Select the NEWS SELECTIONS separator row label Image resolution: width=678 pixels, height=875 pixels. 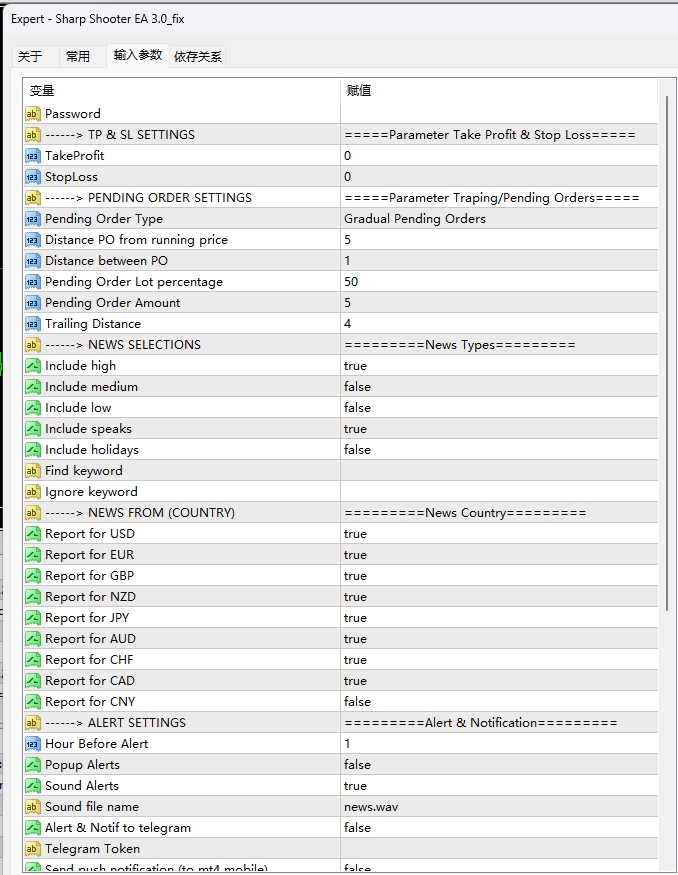(x=123, y=345)
